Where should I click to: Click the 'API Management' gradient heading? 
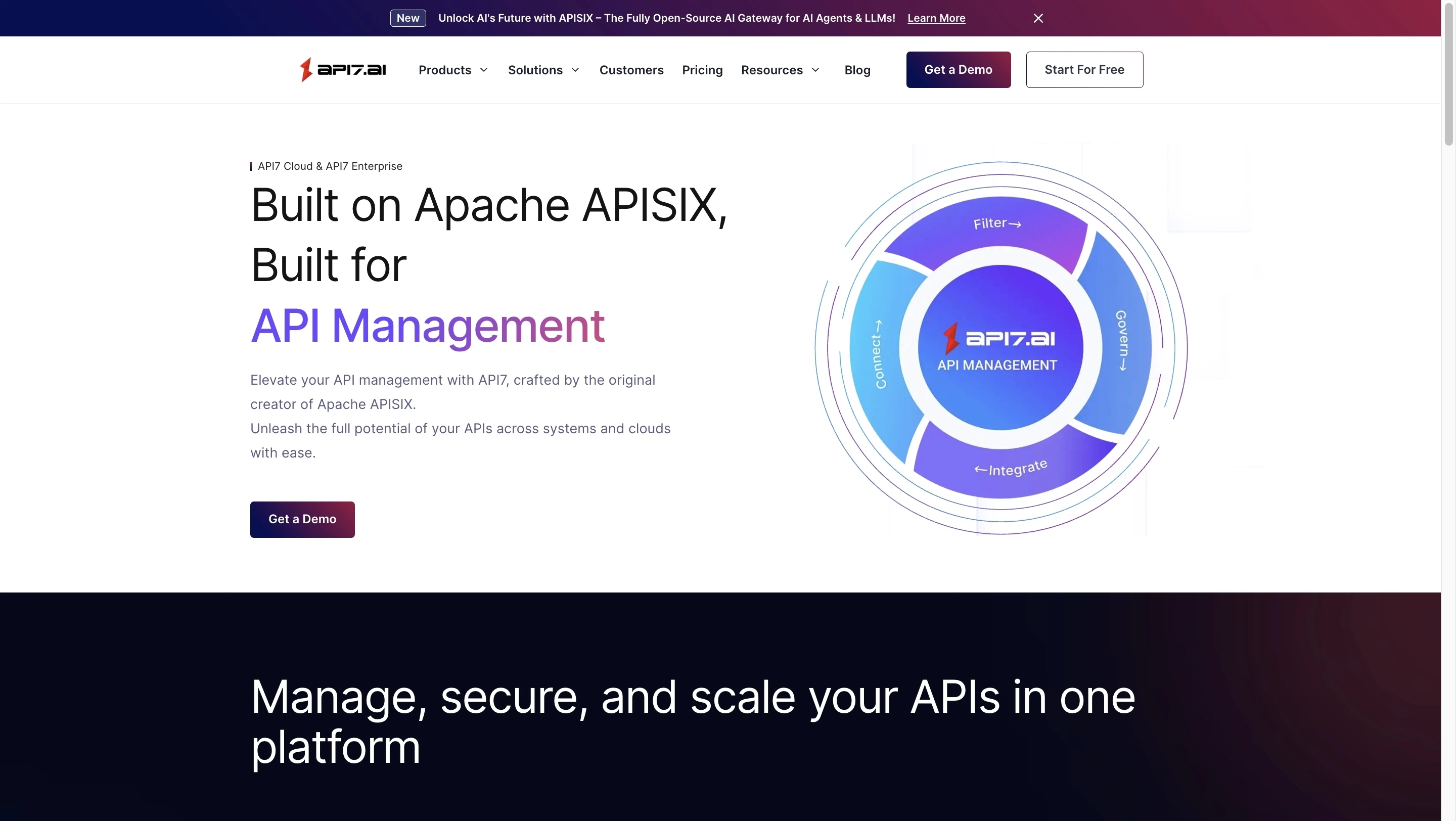(427, 326)
